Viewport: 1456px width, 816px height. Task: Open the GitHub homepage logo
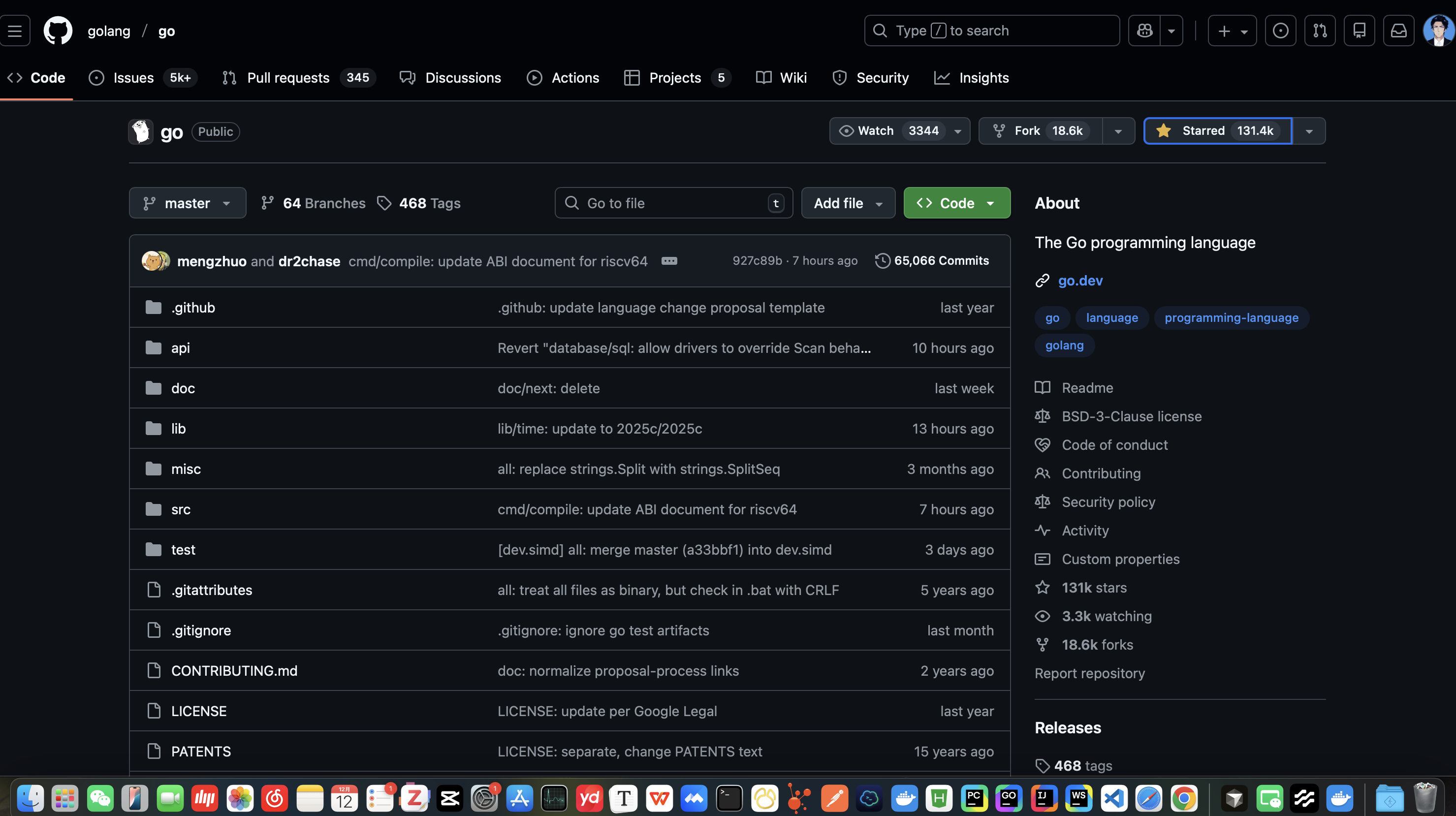click(58, 31)
